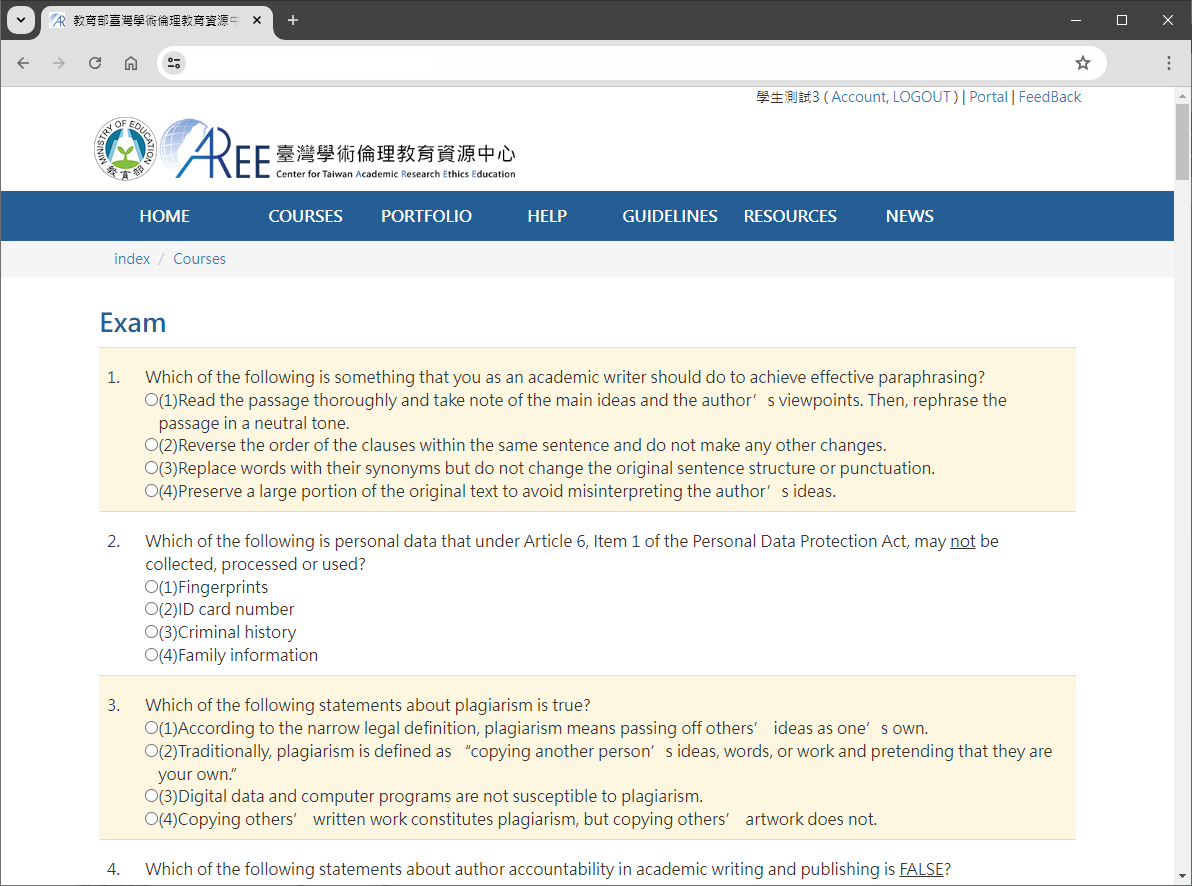Screen dimensions: 1192x886
Task: Select option Replace words with synonyms
Action: pos(151,467)
